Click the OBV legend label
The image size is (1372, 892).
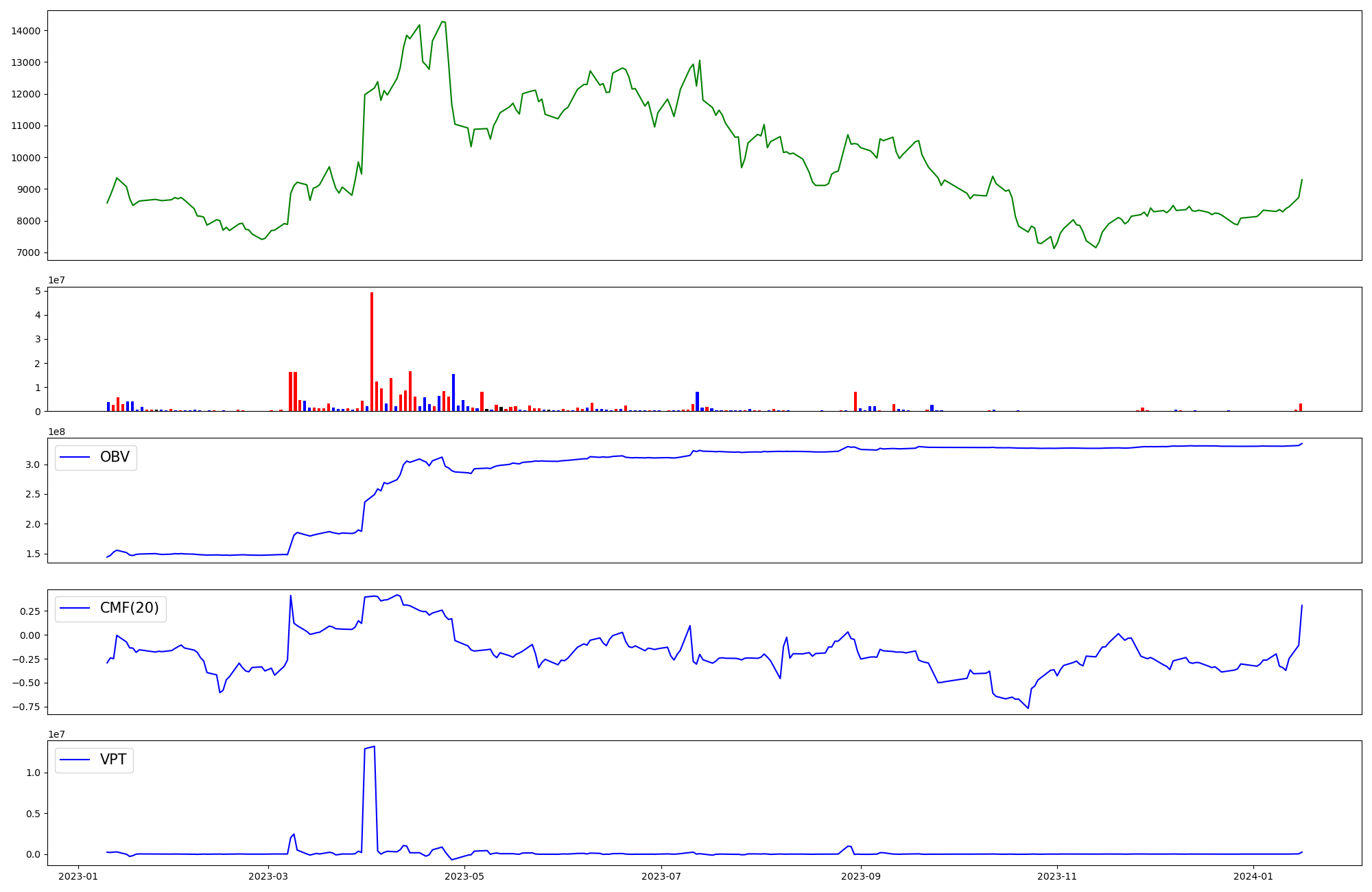115,457
